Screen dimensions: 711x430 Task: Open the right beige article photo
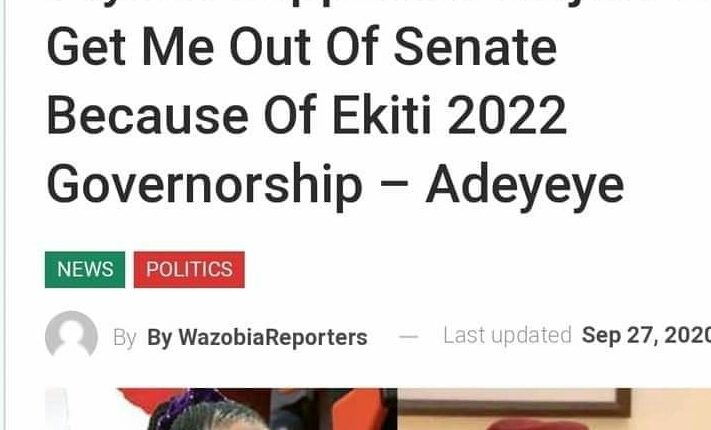coord(554,409)
